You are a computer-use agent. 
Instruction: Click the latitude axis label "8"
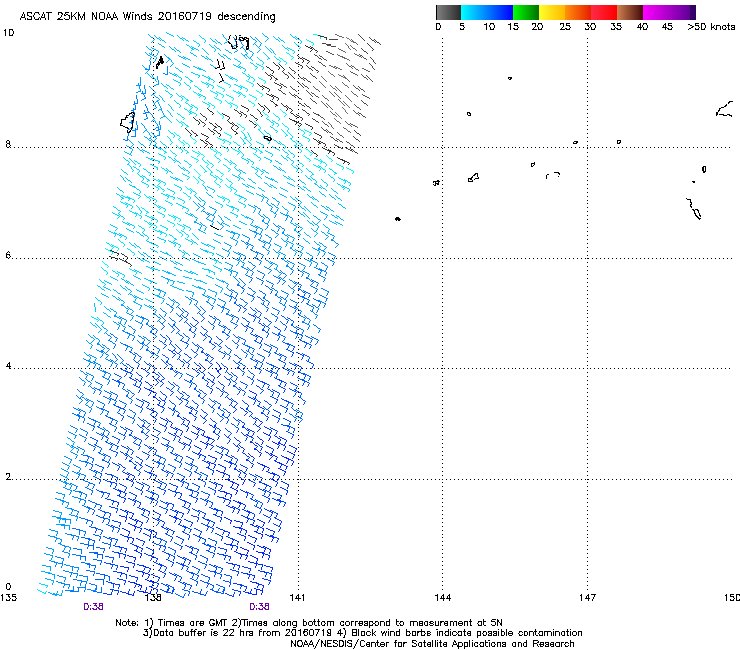pos(8,144)
